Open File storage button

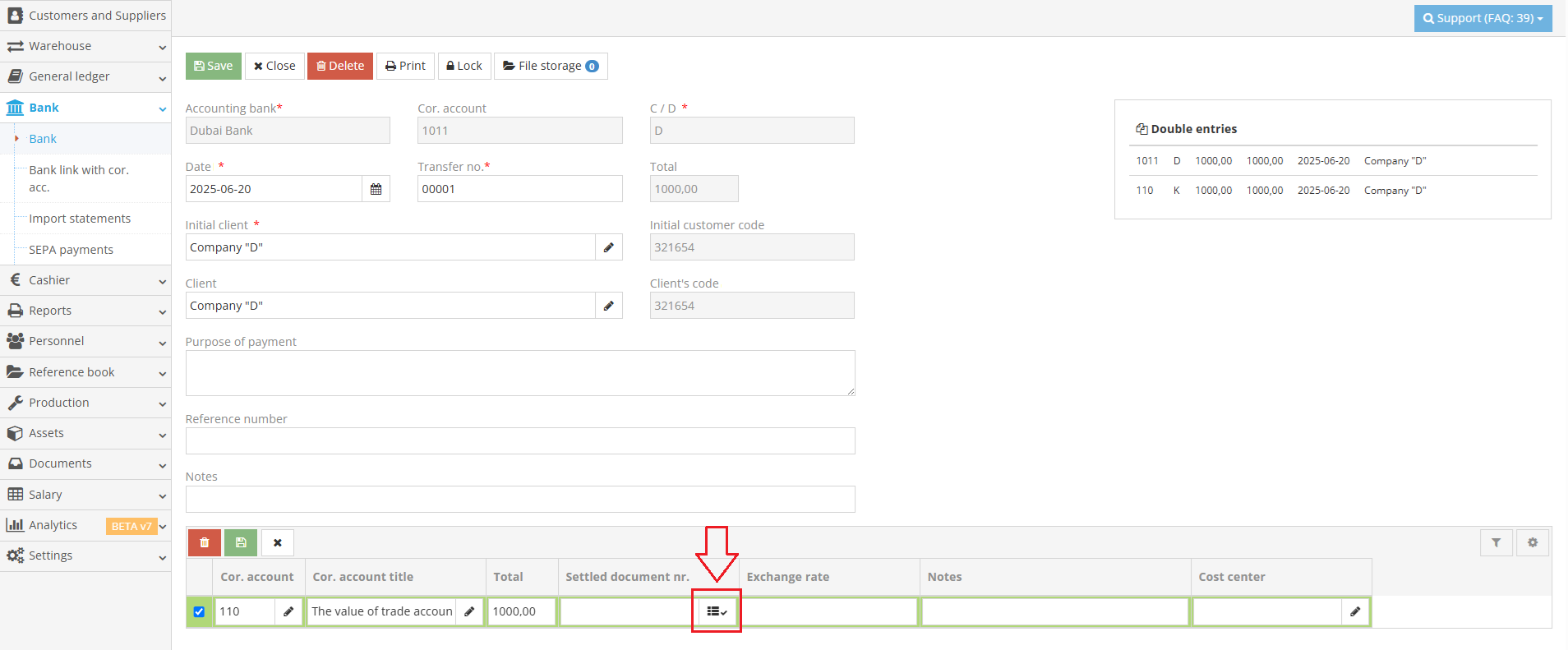coord(550,66)
